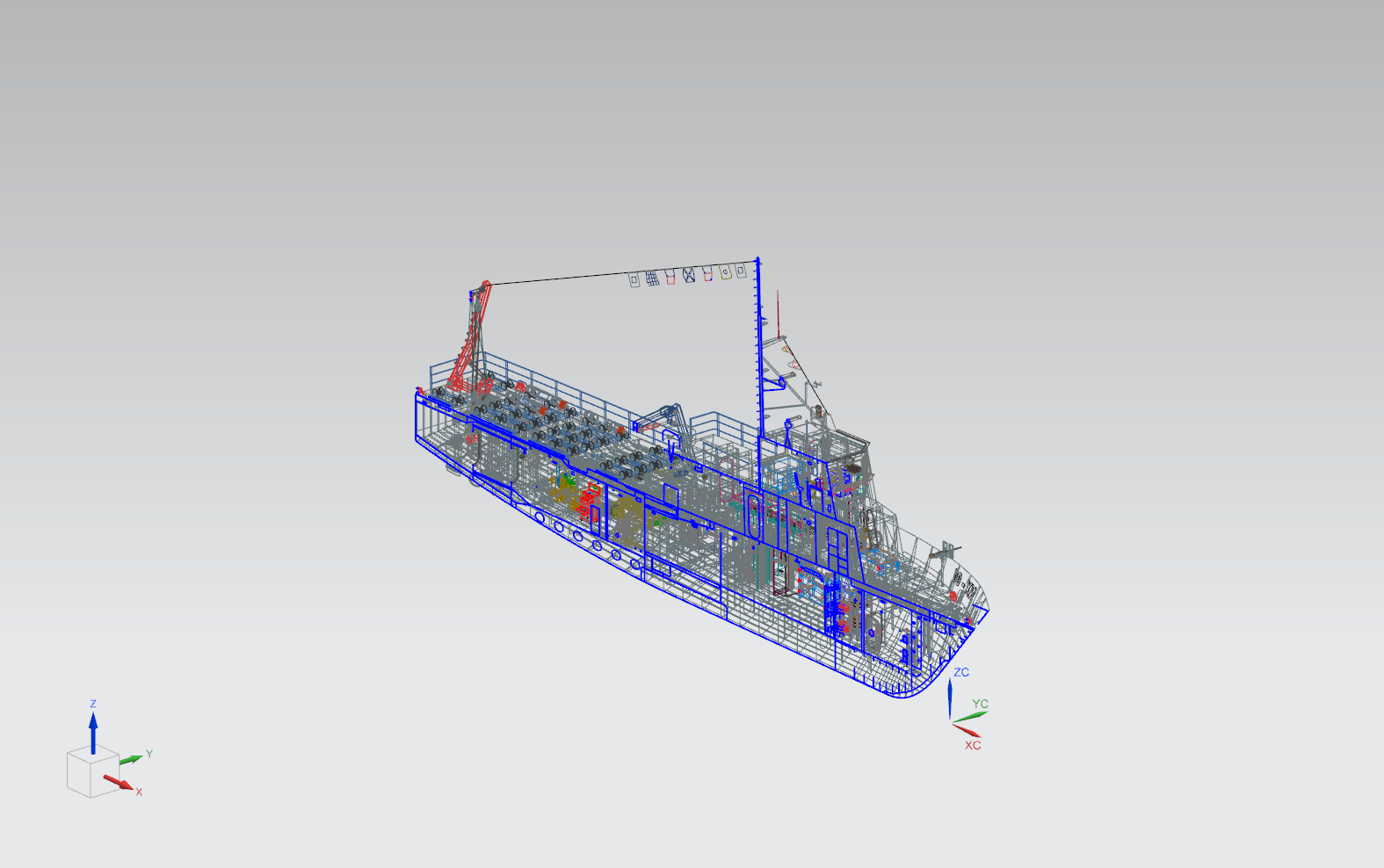This screenshot has height=868, width=1384.
Task: Click the thin red antenna beside the mast
Action: pyautogui.click(x=778, y=316)
